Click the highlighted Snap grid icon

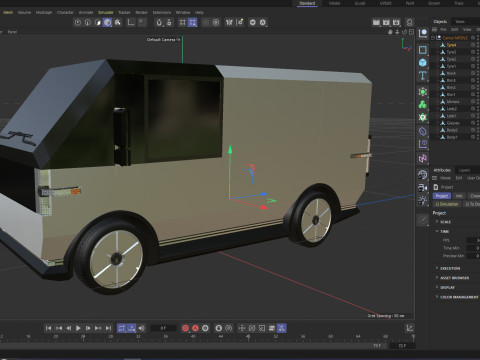coord(193,22)
